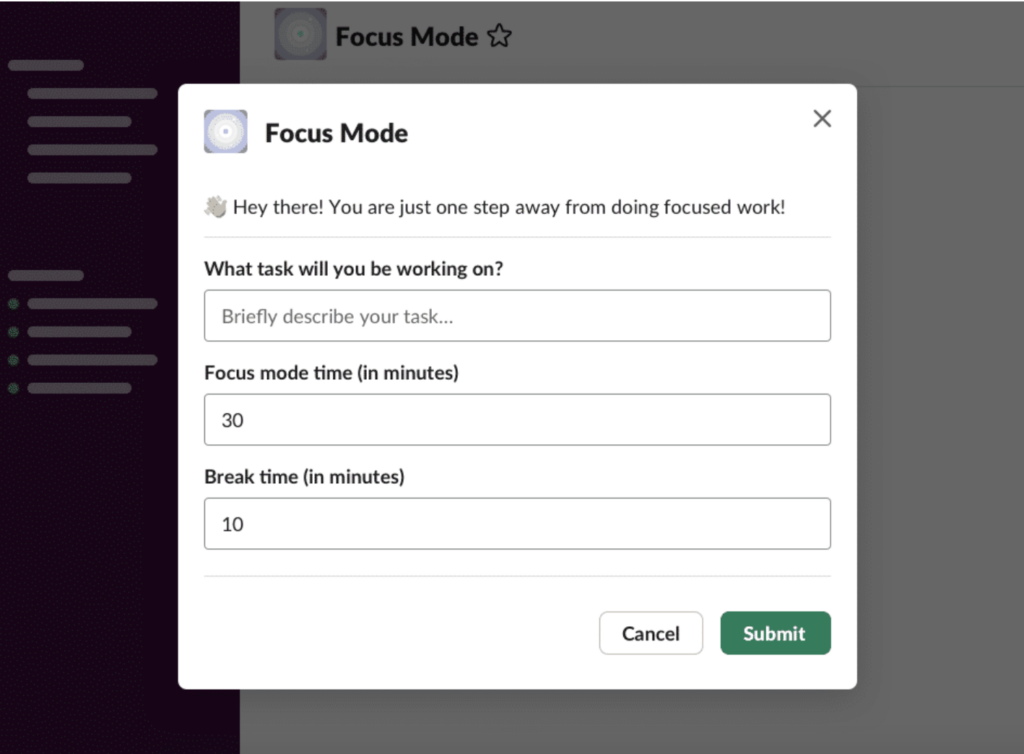This screenshot has width=1024, height=754.
Task: Click the break time field showing 10
Action: [517, 523]
